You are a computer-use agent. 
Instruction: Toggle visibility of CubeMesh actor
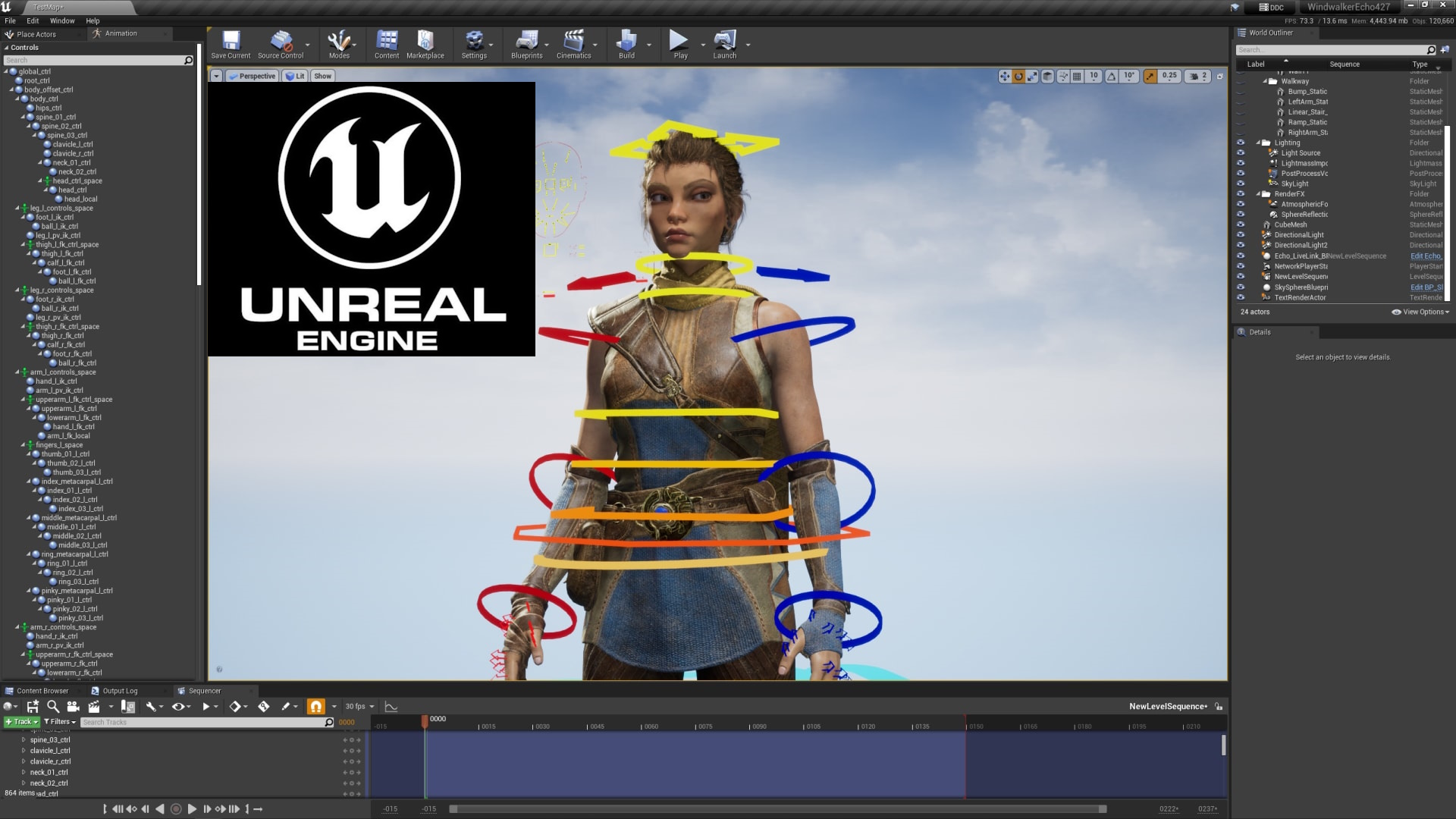coord(1241,224)
